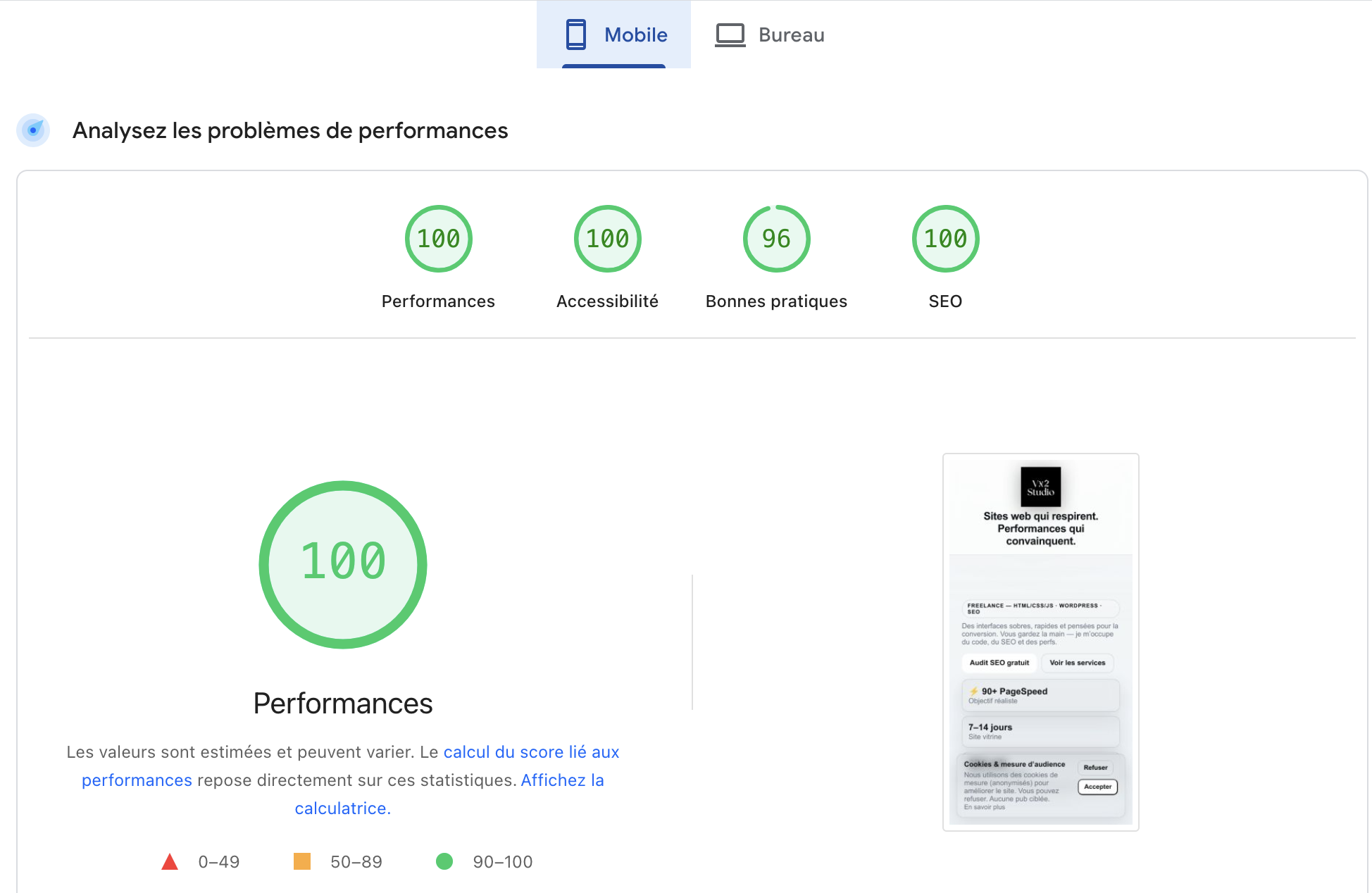Click the Refuser button in the preview
Image resolution: width=1372 pixels, height=893 pixels.
pos(1095,768)
